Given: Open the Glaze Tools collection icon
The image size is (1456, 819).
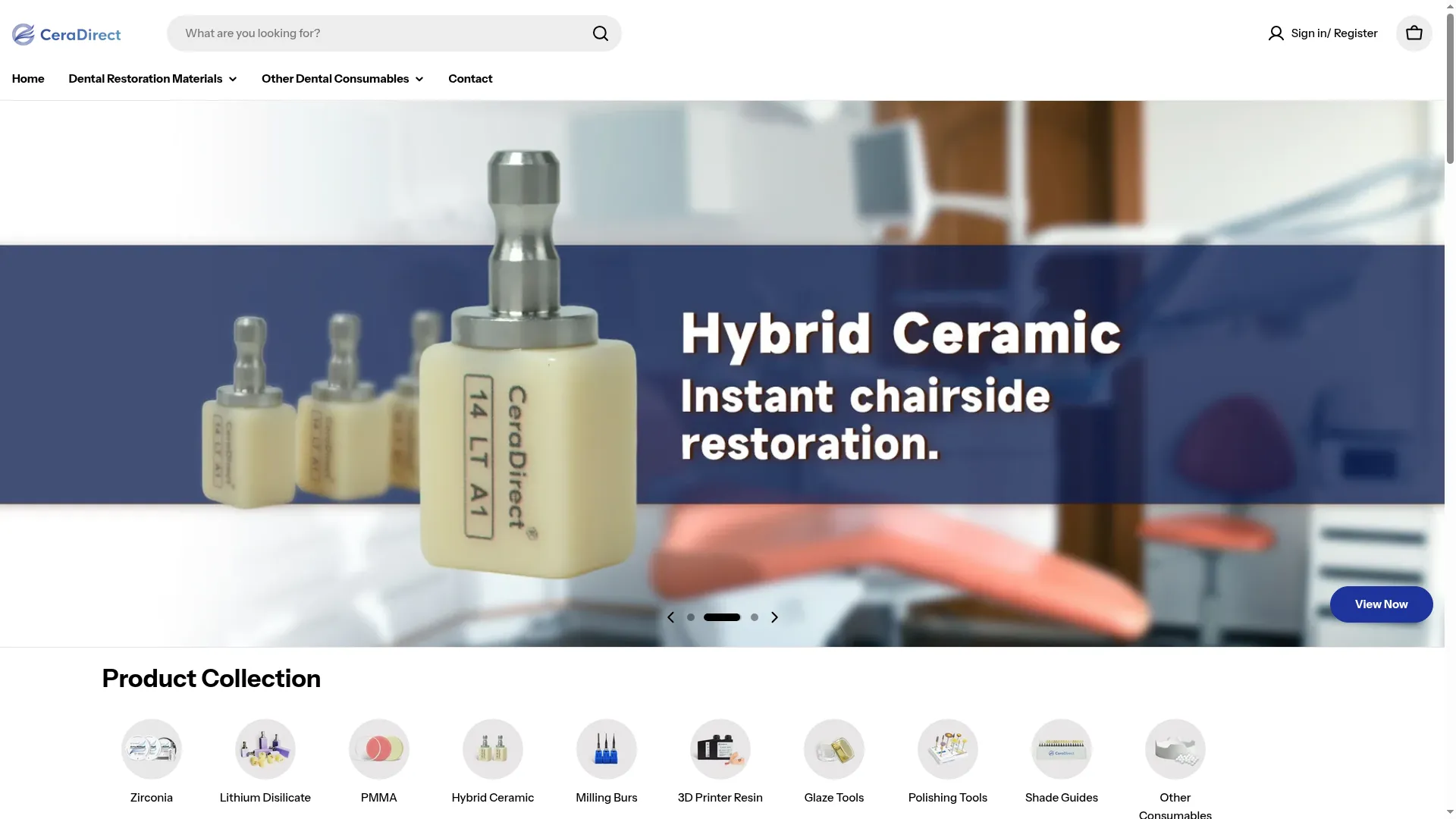Looking at the screenshot, I should 834,749.
